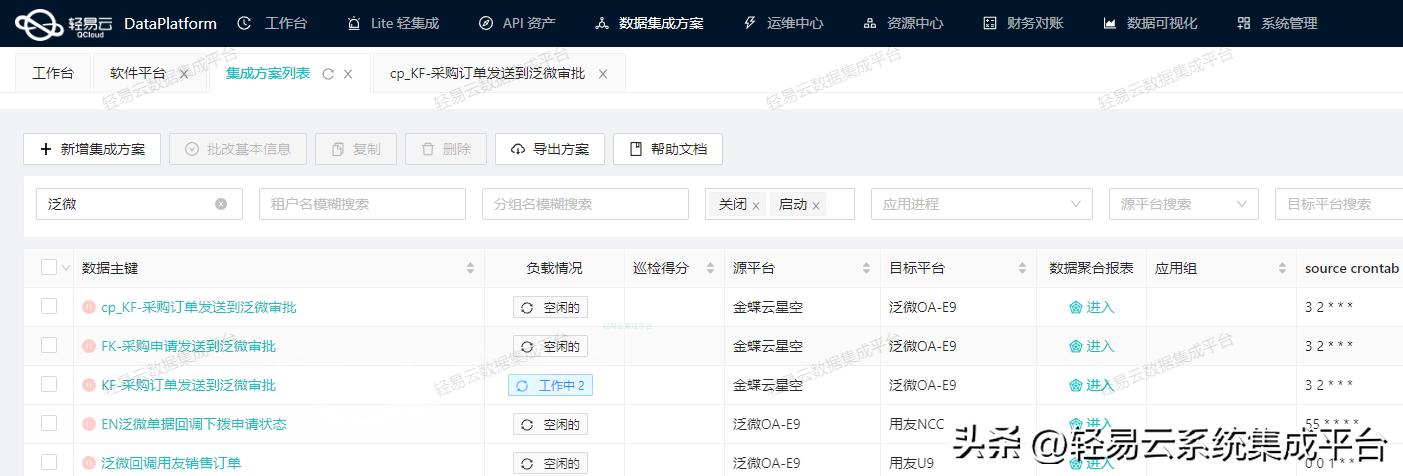Check the 泛微回调用友销售订单 row

[49, 462]
